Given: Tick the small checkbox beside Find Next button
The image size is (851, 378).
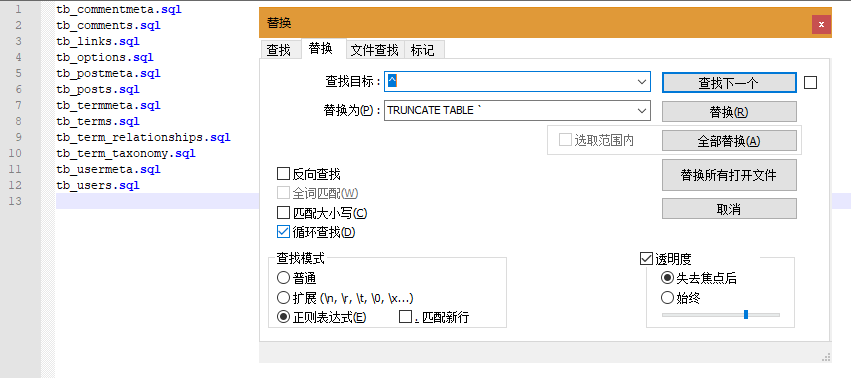Looking at the screenshot, I should (810, 83).
